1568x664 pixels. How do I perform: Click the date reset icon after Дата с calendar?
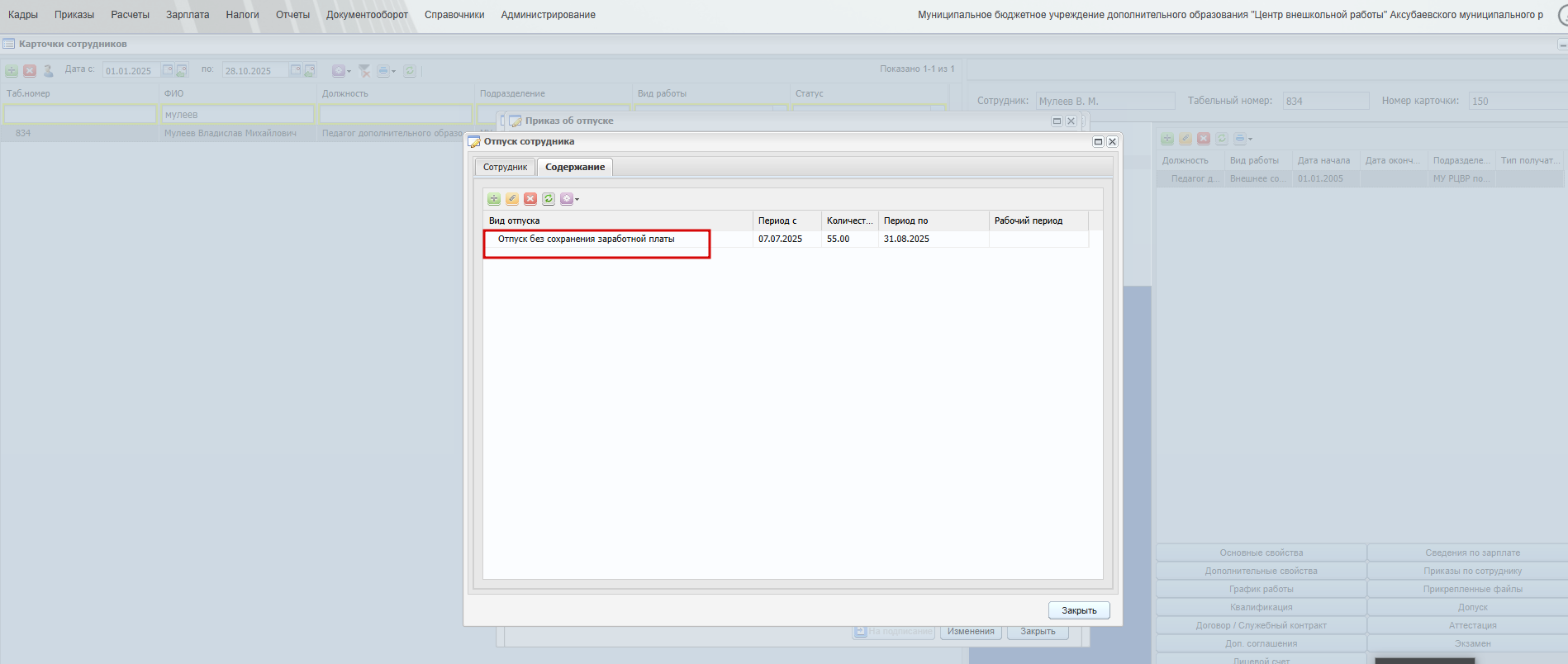pos(182,70)
